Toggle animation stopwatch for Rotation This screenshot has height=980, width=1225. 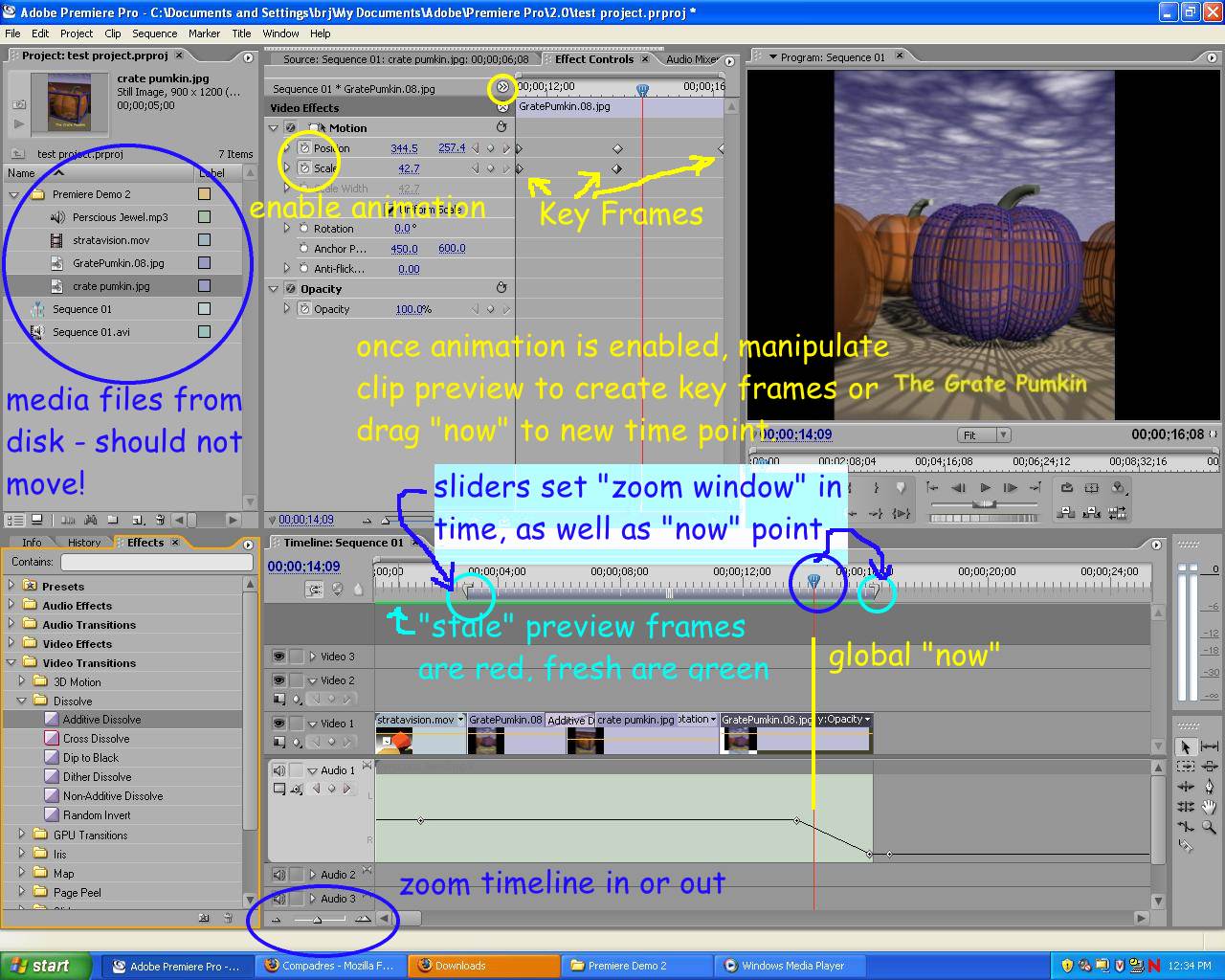coord(304,229)
